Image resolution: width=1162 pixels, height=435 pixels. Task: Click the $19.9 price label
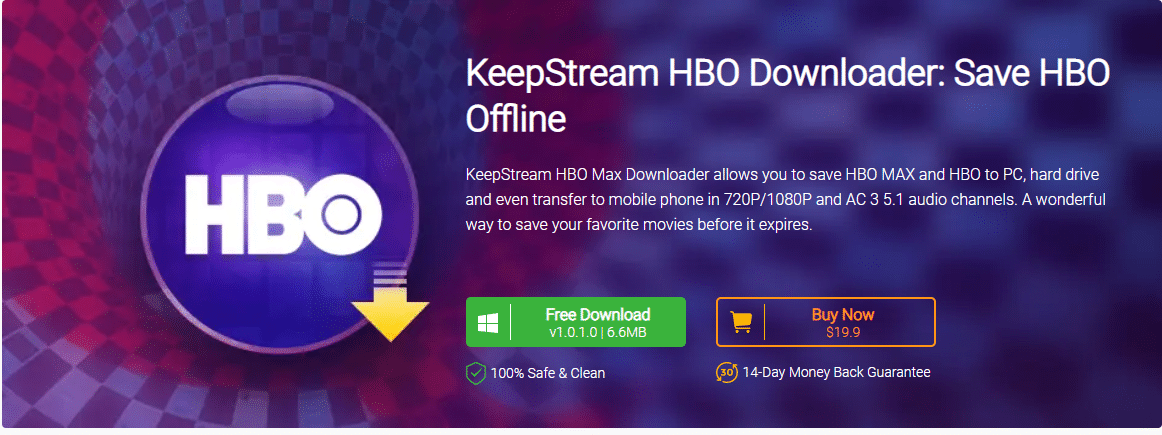tap(843, 333)
